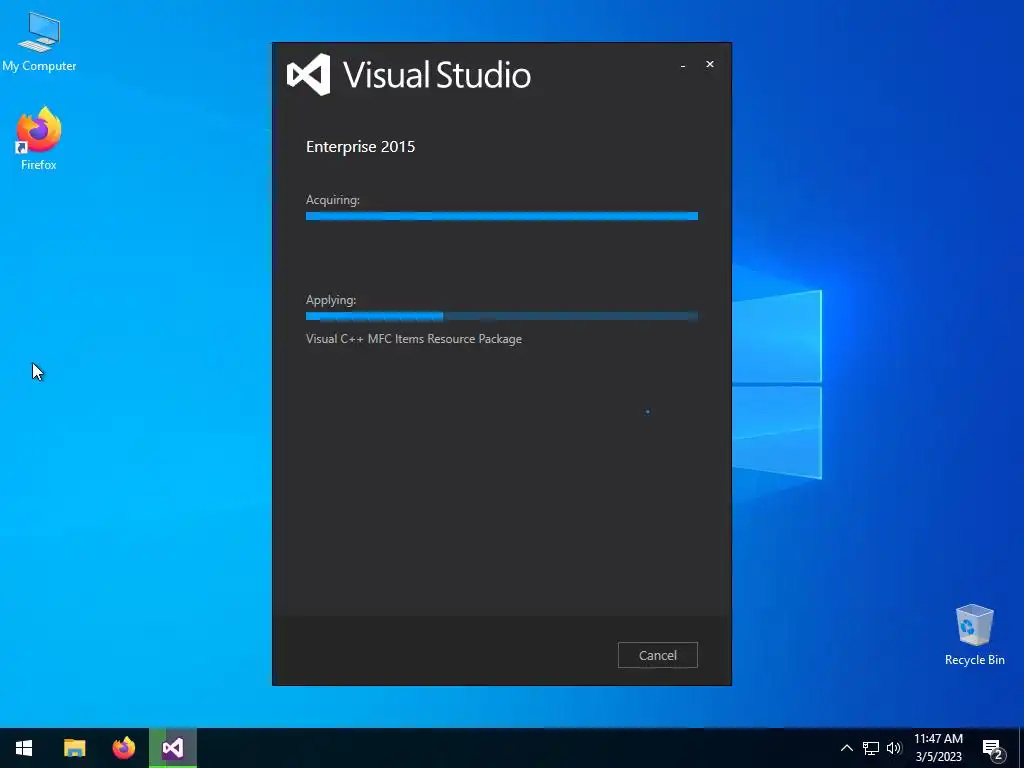Image resolution: width=1024 pixels, height=768 pixels.
Task: Click Visual Studio installer taskbar button
Action: pos(173,748)
